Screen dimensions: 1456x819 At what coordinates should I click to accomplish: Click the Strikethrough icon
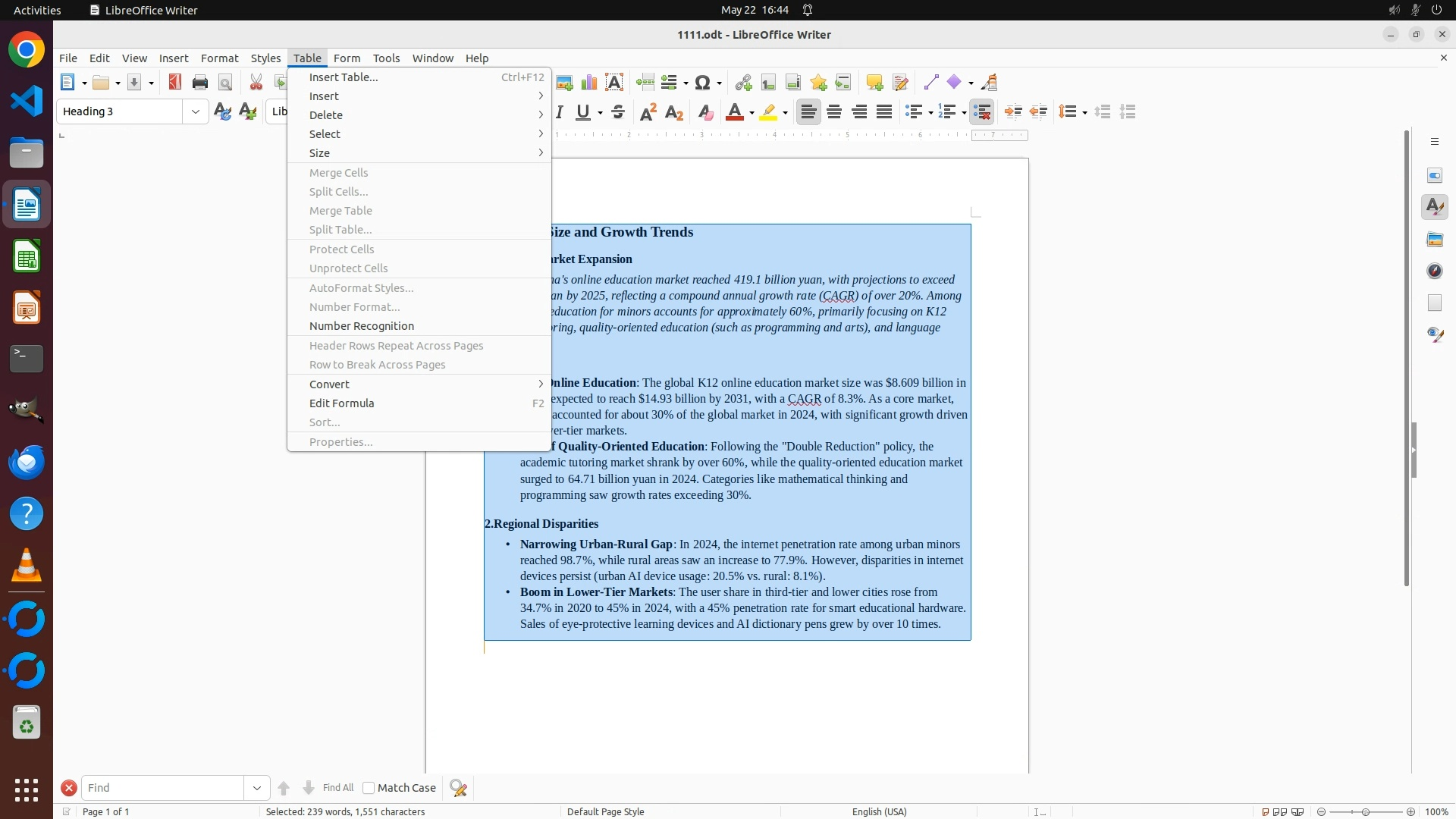[618, 112]
